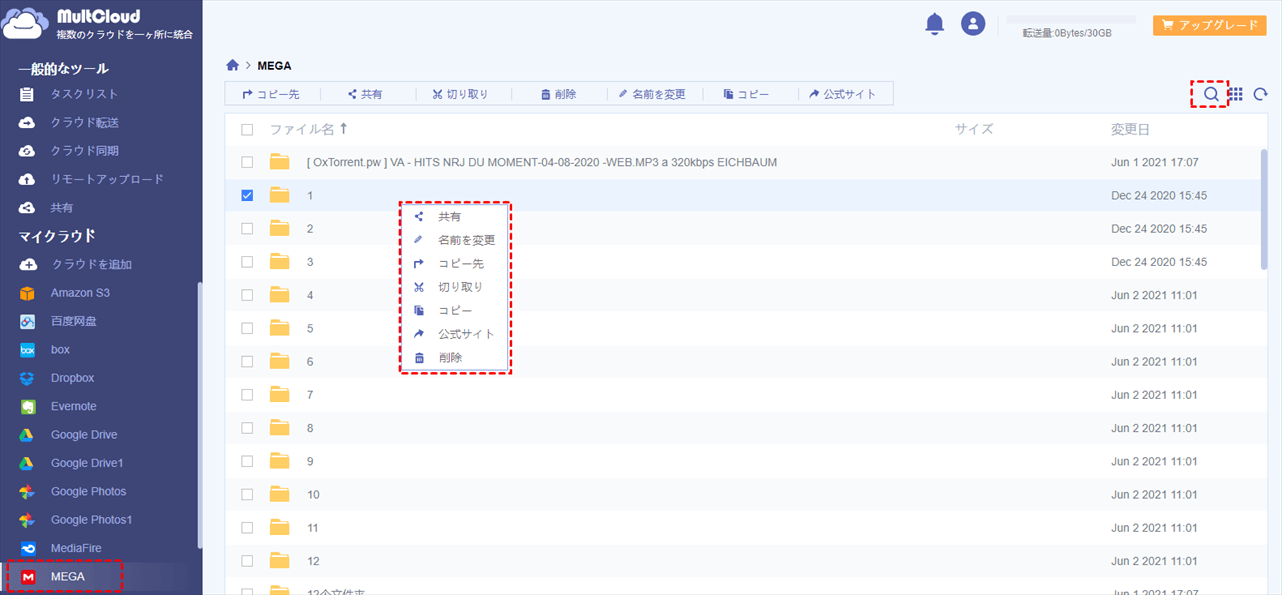Click コピー toolbar button
This screenshot has width=1282, height=595.
point(746,94)
